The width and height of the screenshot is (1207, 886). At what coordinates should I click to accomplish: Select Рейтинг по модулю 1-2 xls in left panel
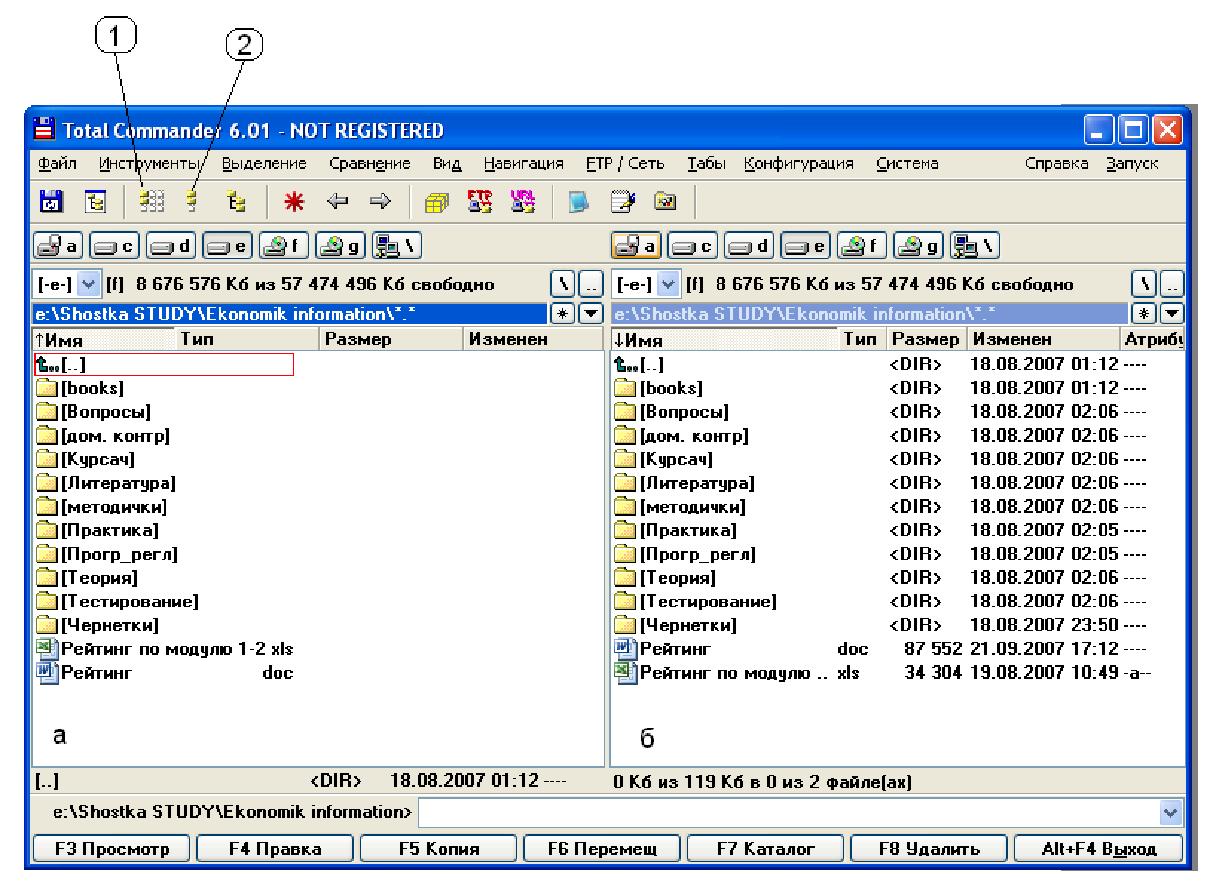click(164, 649)
